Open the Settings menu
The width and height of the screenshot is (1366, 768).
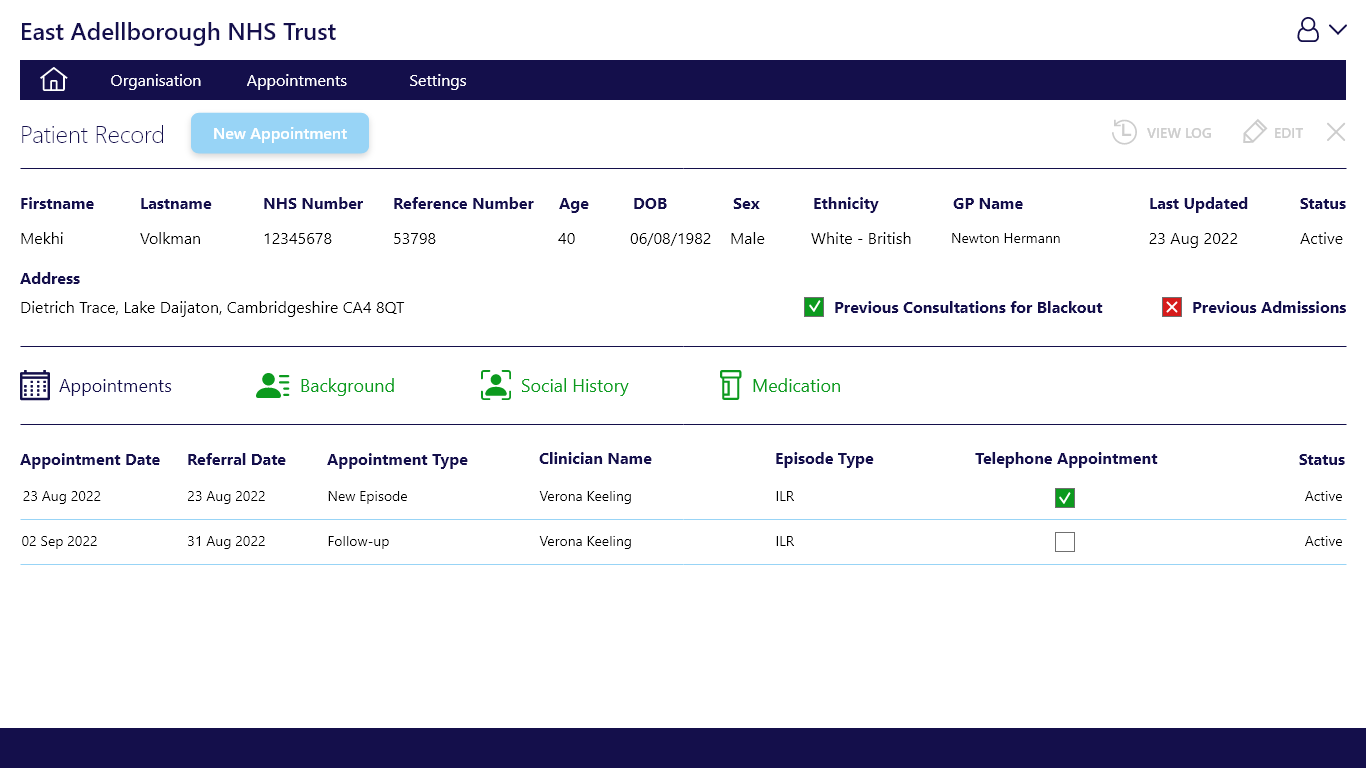(438, 81)
